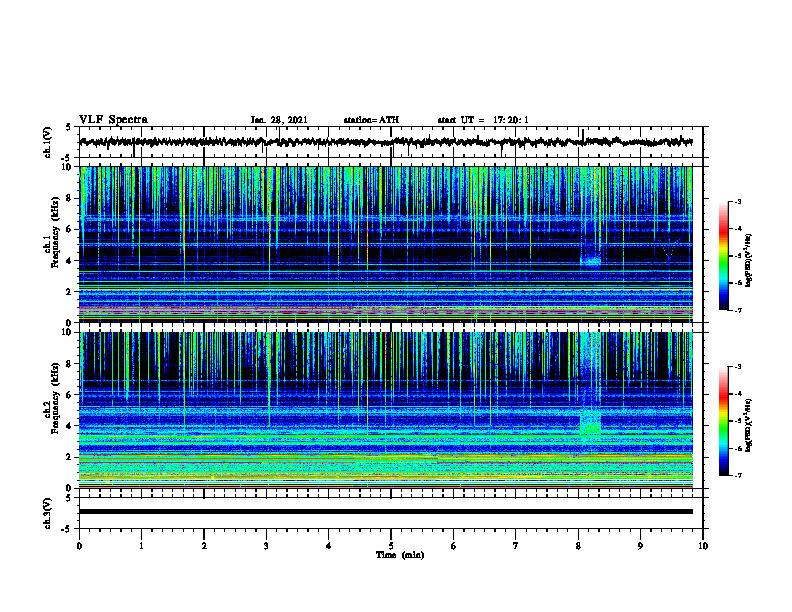
Task: Click the ch.1 voltage waveform trace
Action: [385, 142]
